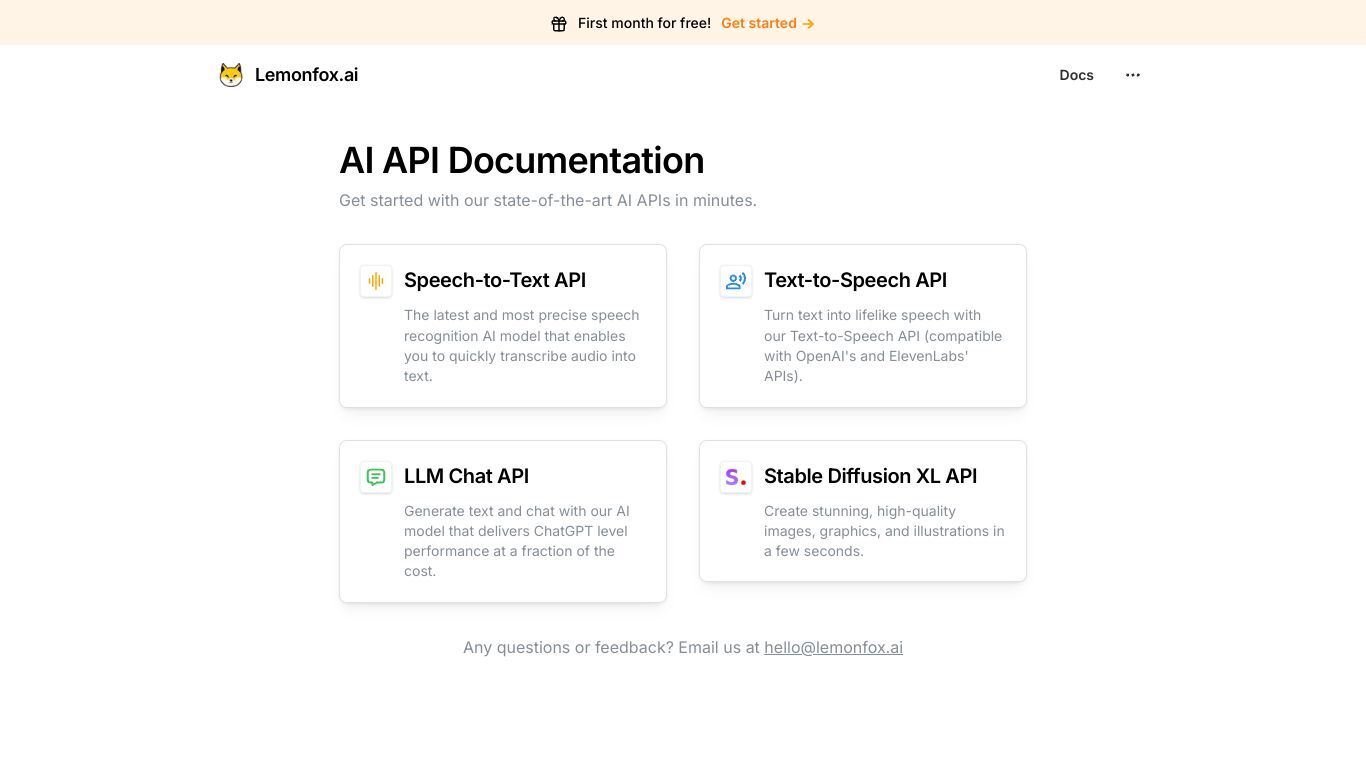Click the Speech-to-Text description paragraph
Screen dimensions: 1366x768
(522, 346)
